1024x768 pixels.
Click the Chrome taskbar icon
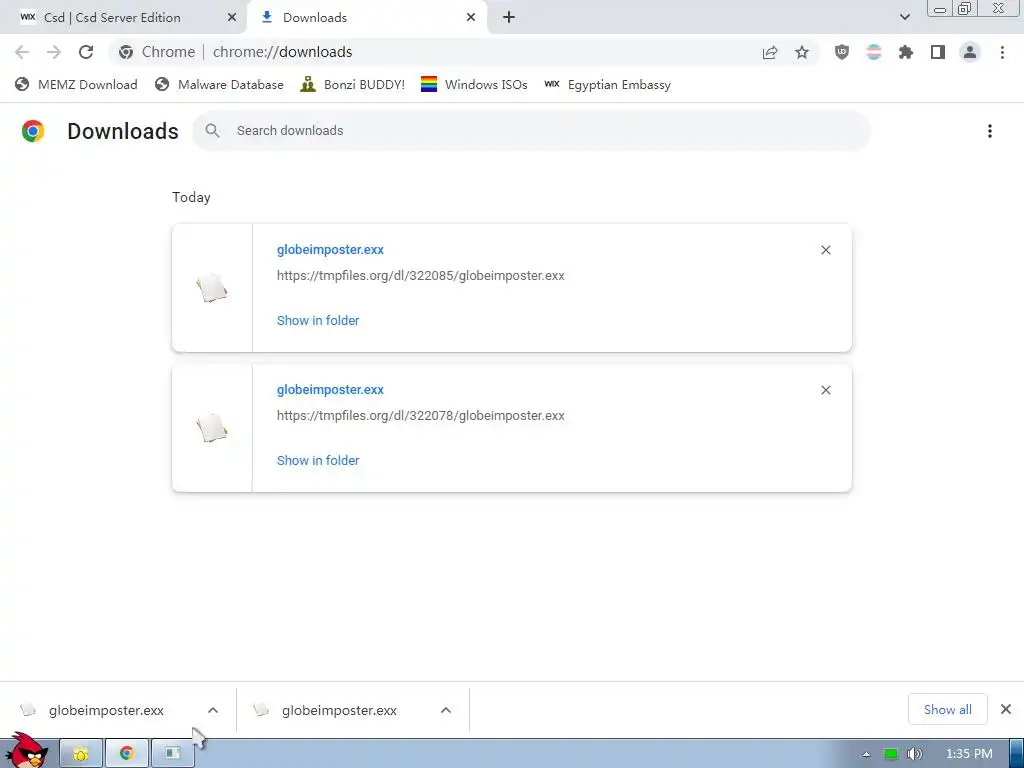coord(127,754)
